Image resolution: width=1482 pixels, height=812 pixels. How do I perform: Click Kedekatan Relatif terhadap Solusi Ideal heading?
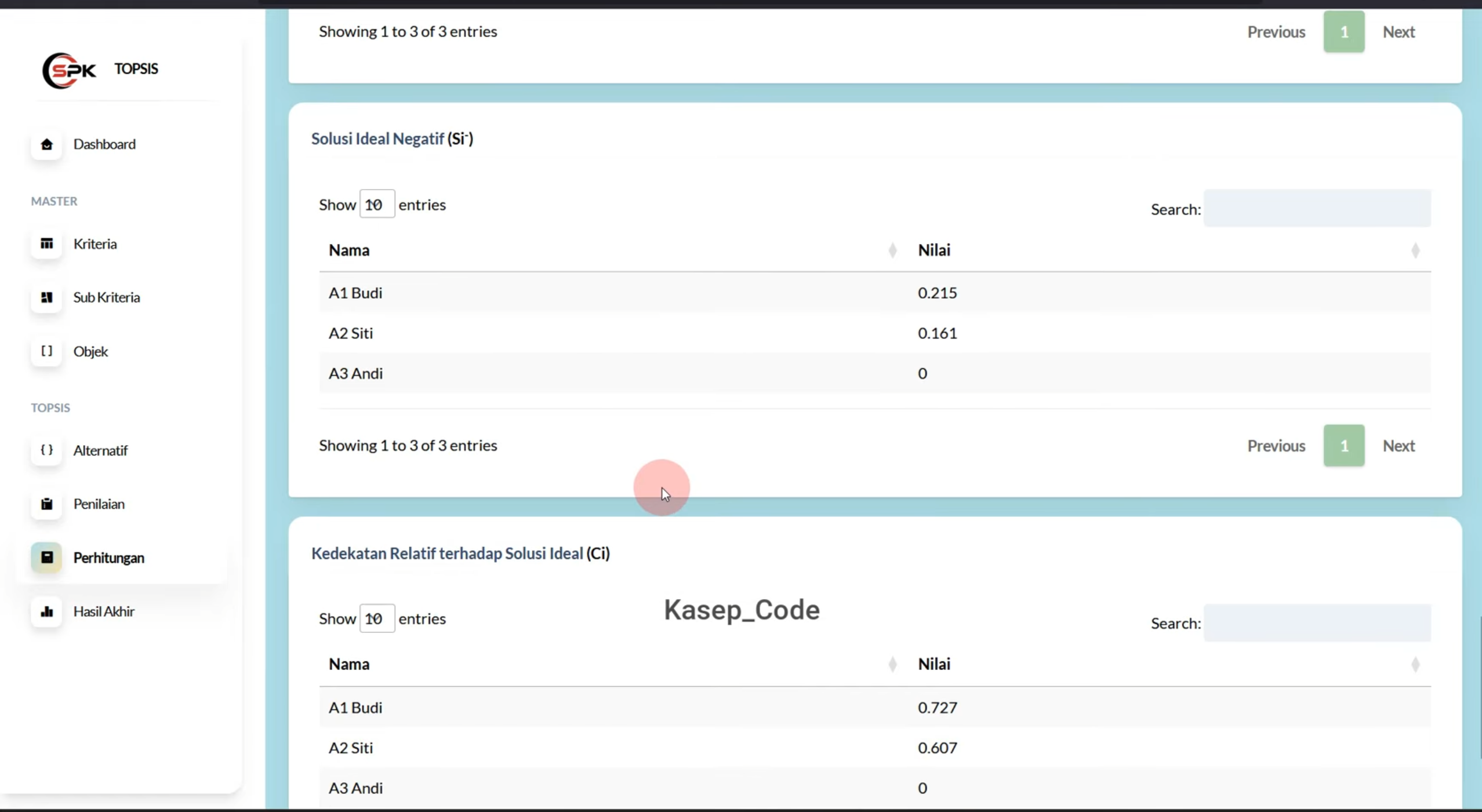pyautogui.click(x=460, y=554)
